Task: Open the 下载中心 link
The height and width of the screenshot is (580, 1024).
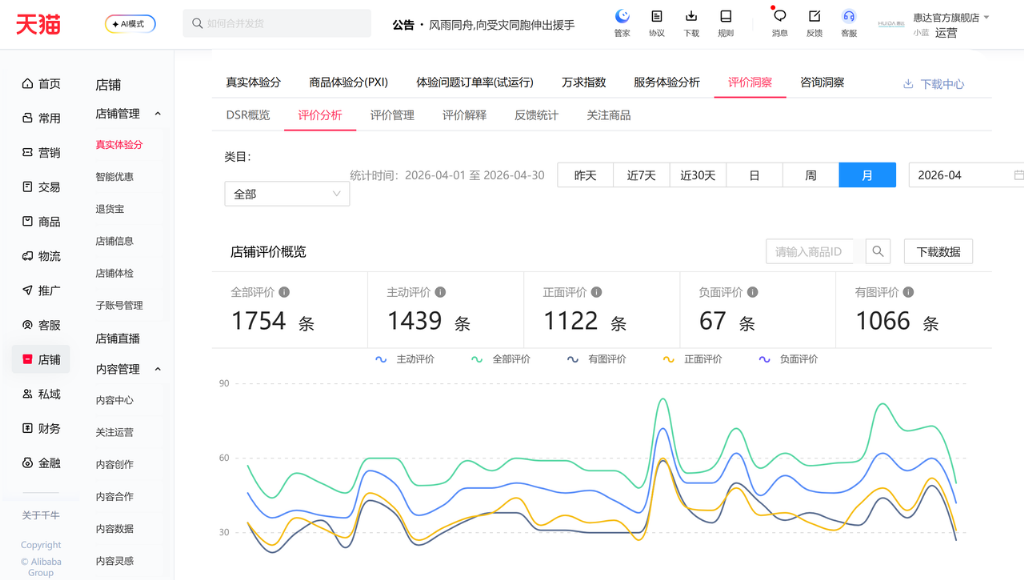Action: click(x=933, y=84)
